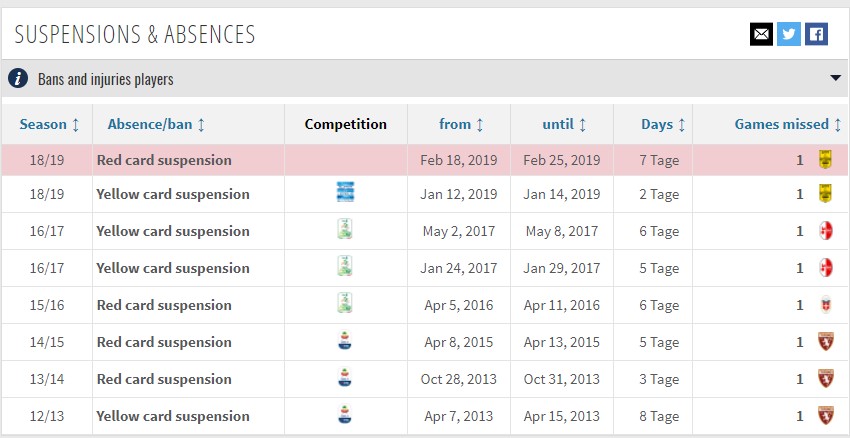850x438 pixels.
Task: Click Torino crest in the 14/15 row
Action: 825,342
